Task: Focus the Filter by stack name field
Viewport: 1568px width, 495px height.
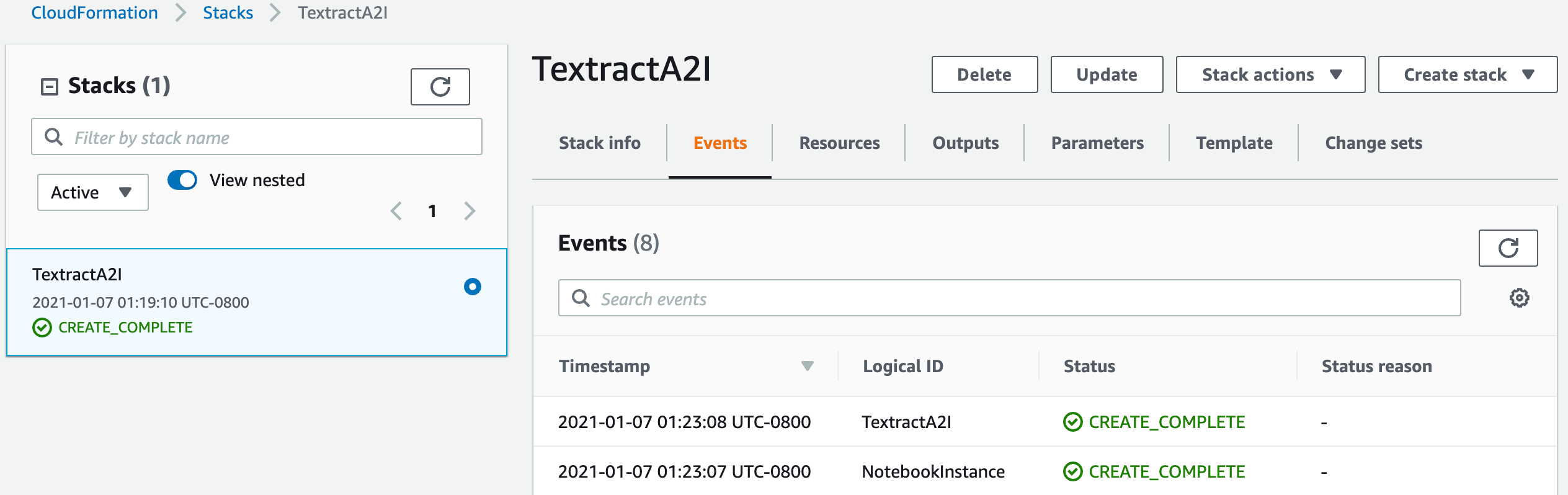Action: click(x=257, y=136)
